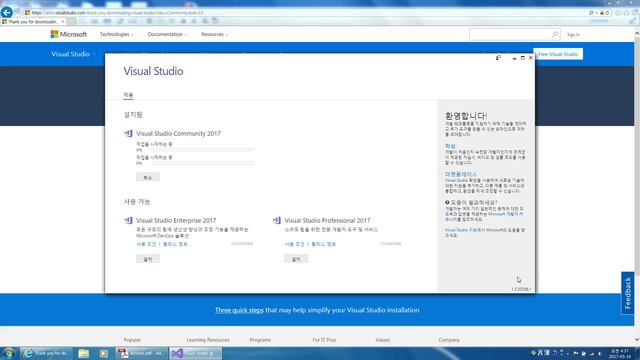Click the Visual Studio Community 2017 product icon
The height and width of the screenshot is (360, 640).
(129, 133)
